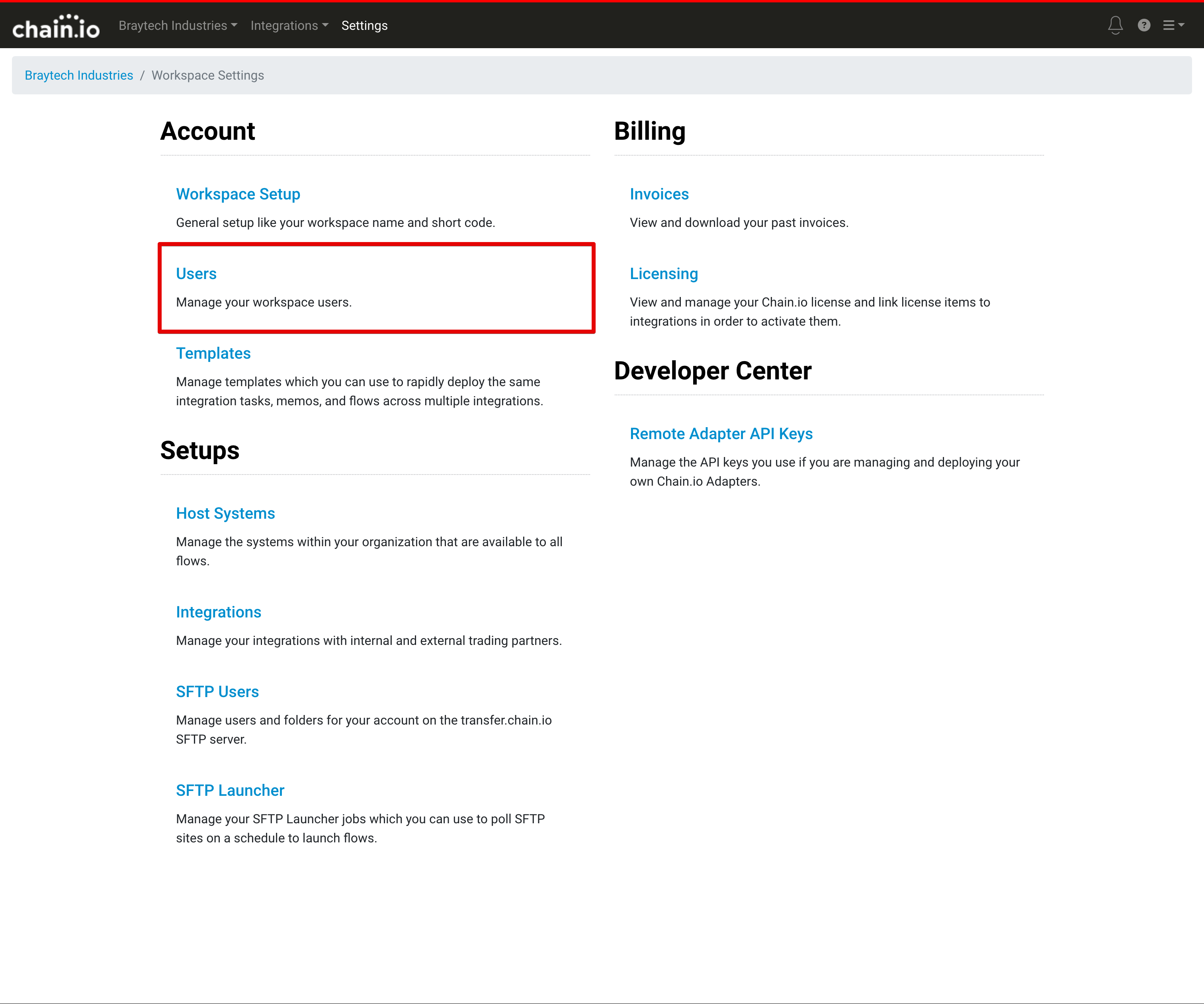
Task: Open the Licensing page
Action: (663, 273)
